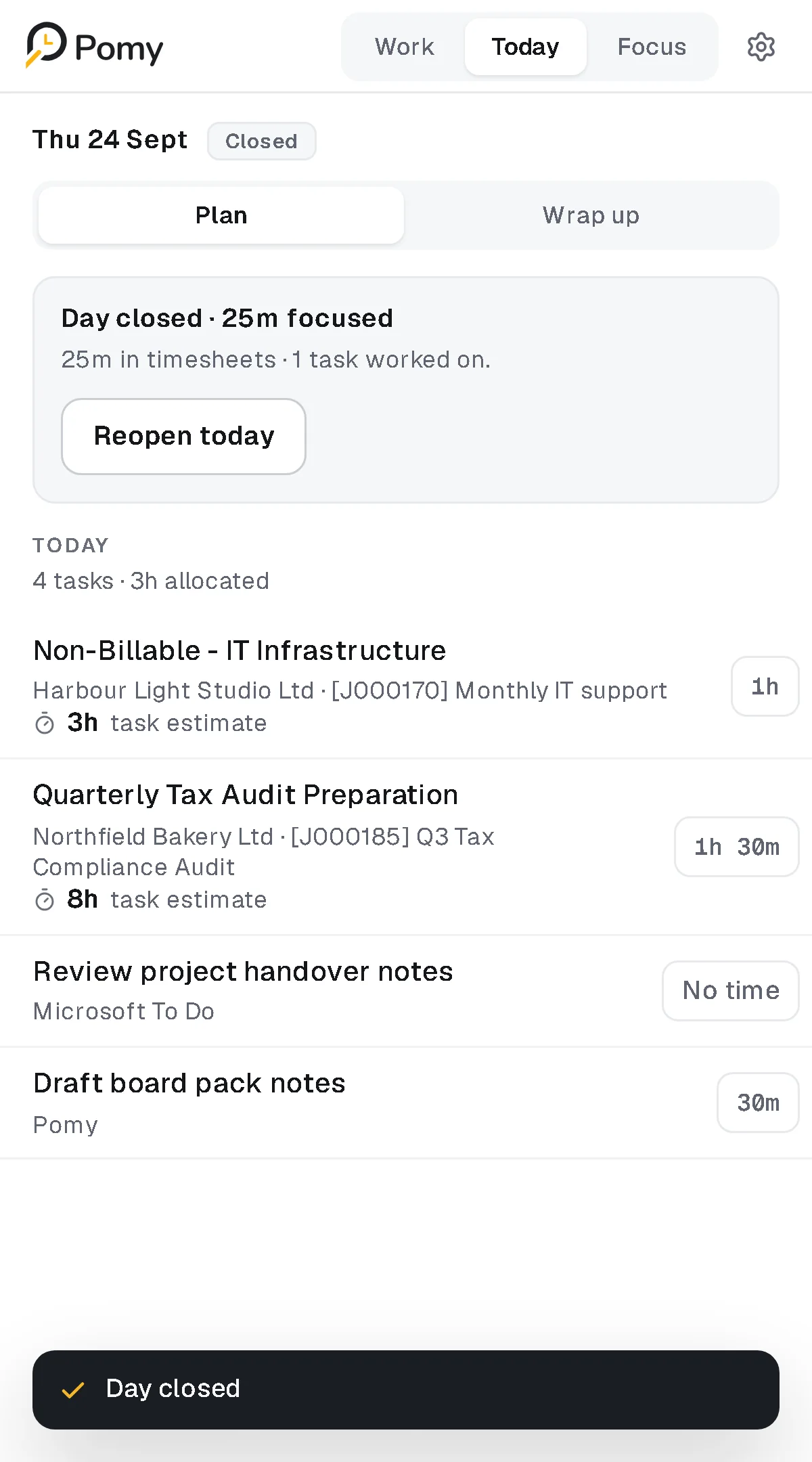Switch to the Wrap up segment
Viewport: 812px width, 1462px height.
pos(591,215)
